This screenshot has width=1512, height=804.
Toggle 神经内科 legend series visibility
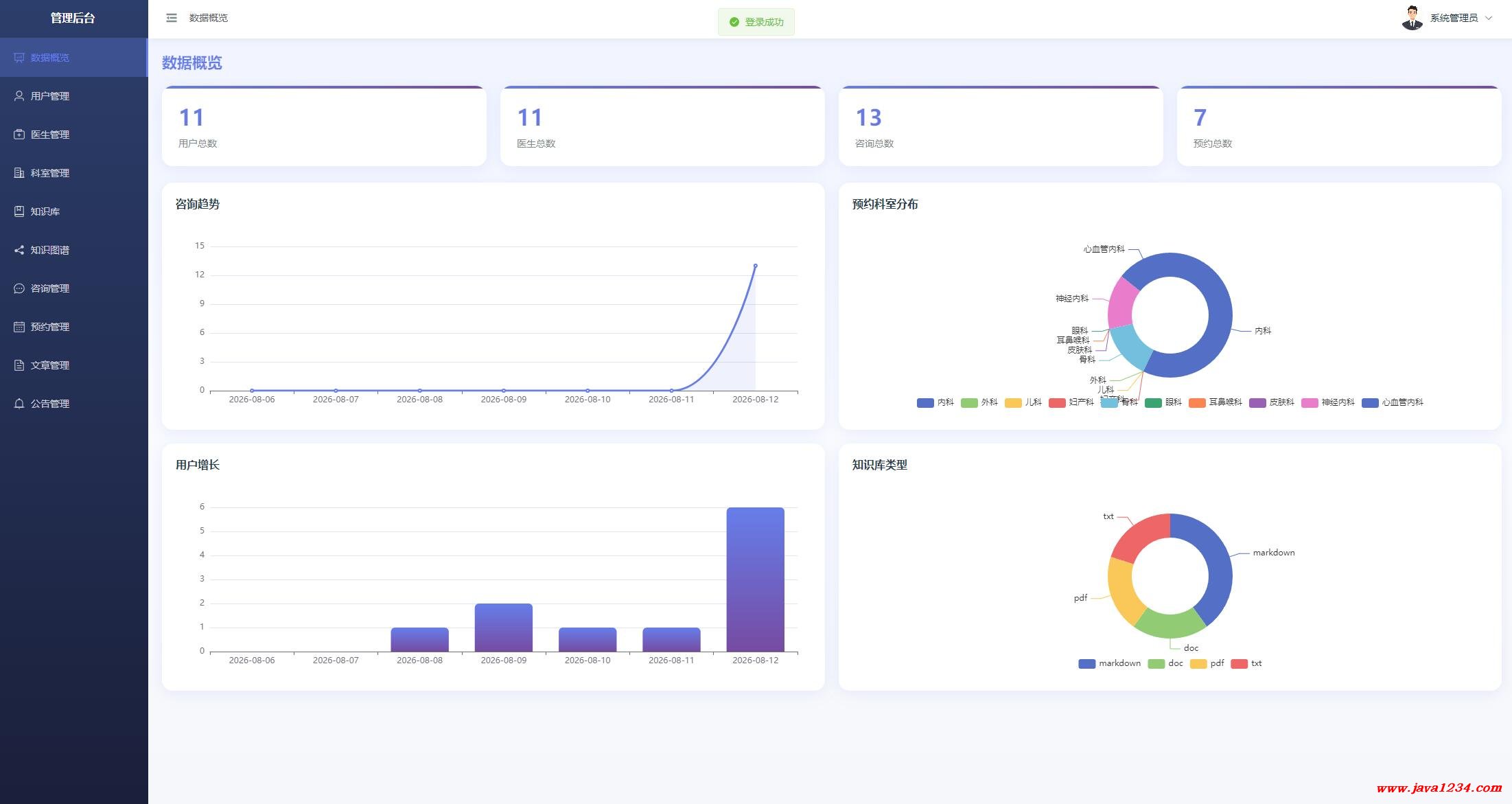click(x=1328, y=402)
